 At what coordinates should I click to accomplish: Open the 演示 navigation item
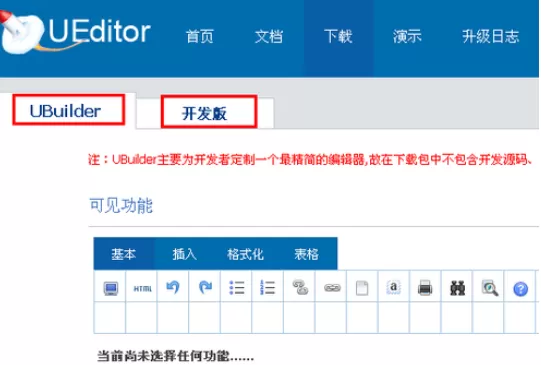point(407,36)
